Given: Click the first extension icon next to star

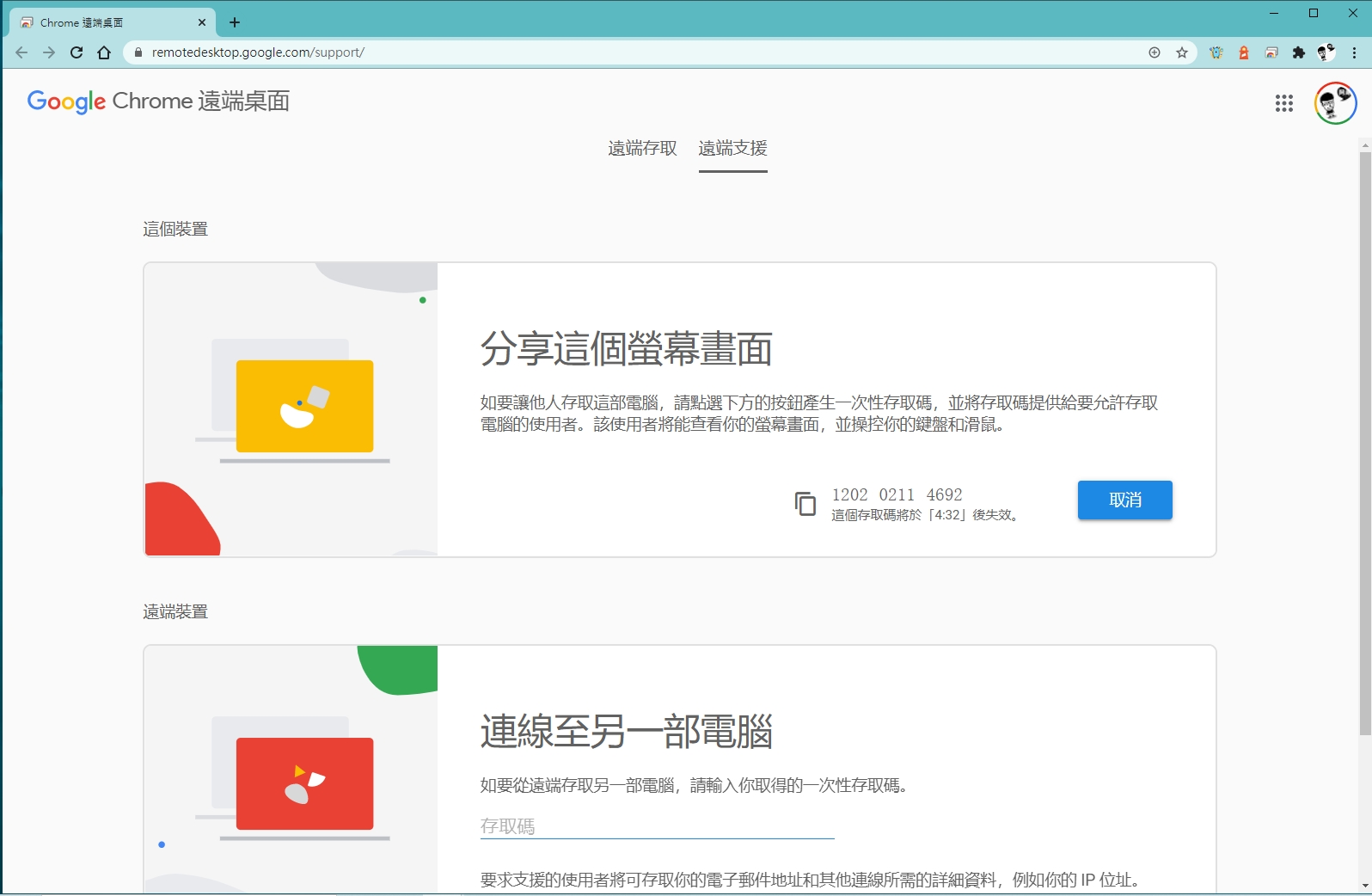Looking at the screenshot, I should [x=1216, y=52].
